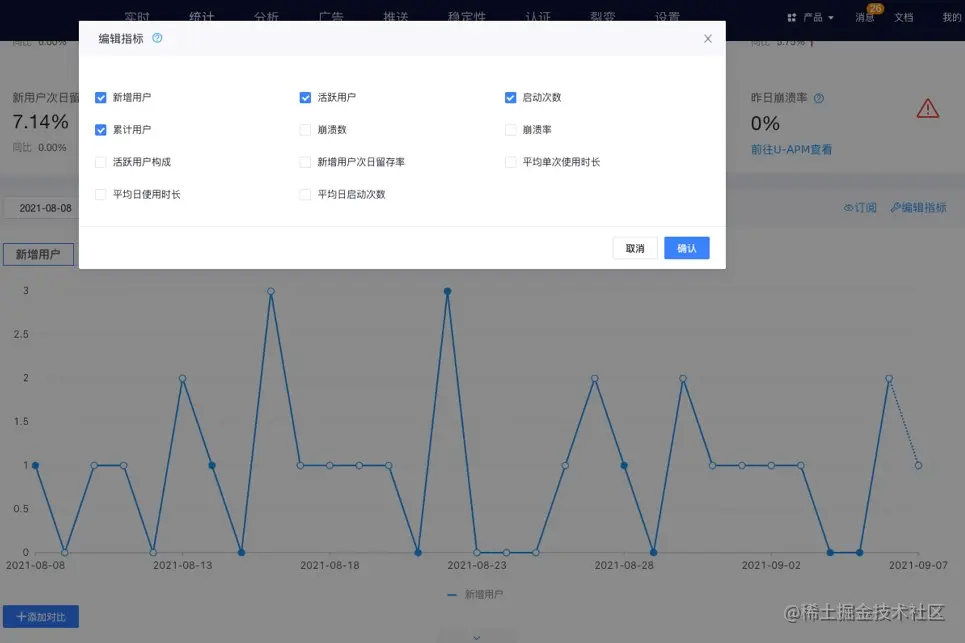Image resolution: width=965 pixels, height=643 pixels.
Task: Click the last data point 2021-09-07
Action: (x=918, y=466)
